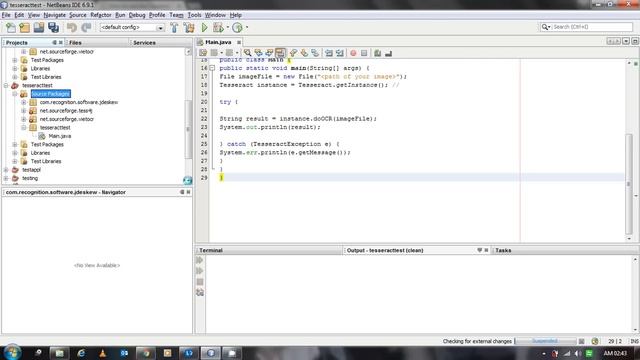Start macro recording with red circle
The height and width of the screenshot is (360, 640).
coord(353,53)
